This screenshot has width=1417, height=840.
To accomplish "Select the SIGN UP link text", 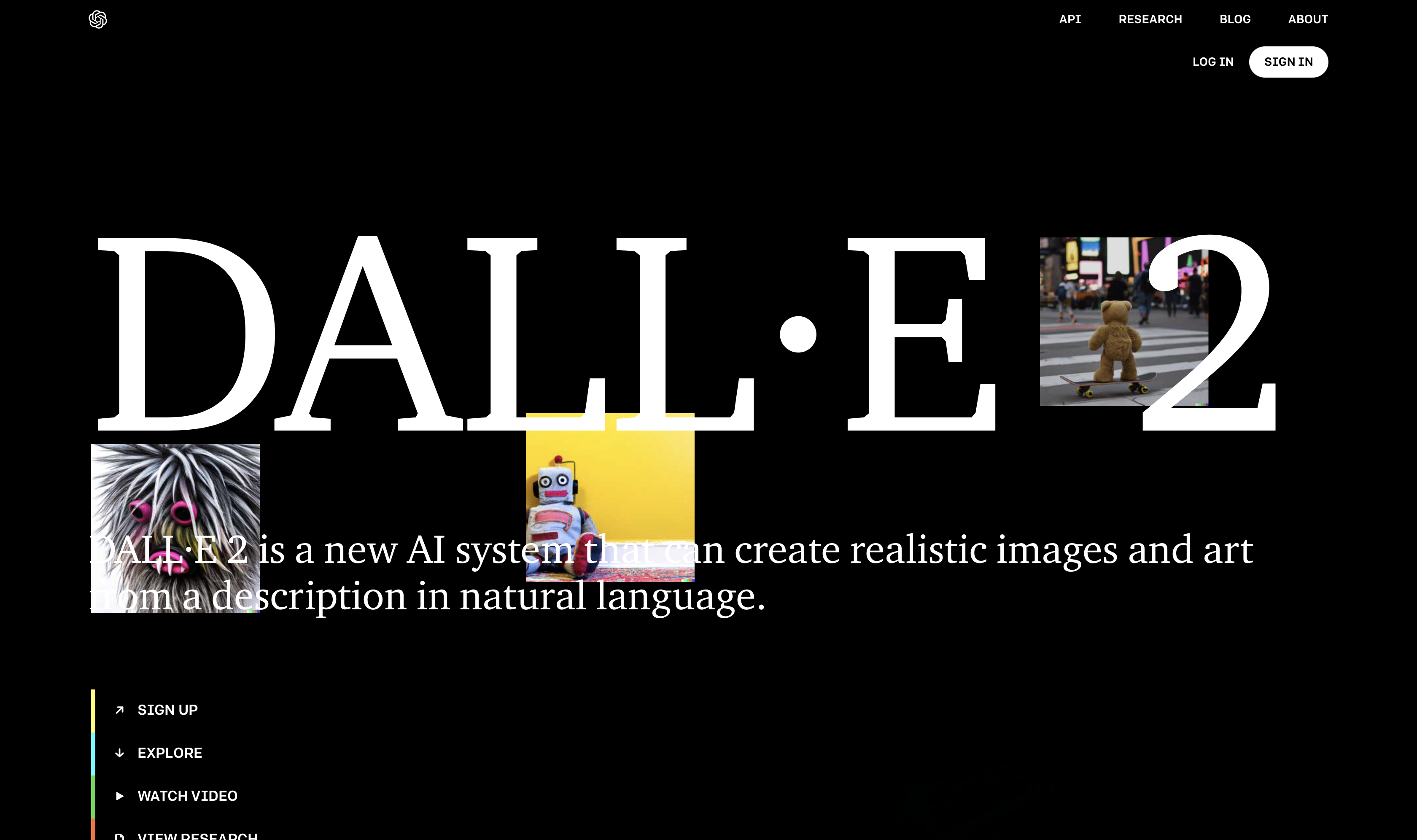I will [x=167, y=710].
